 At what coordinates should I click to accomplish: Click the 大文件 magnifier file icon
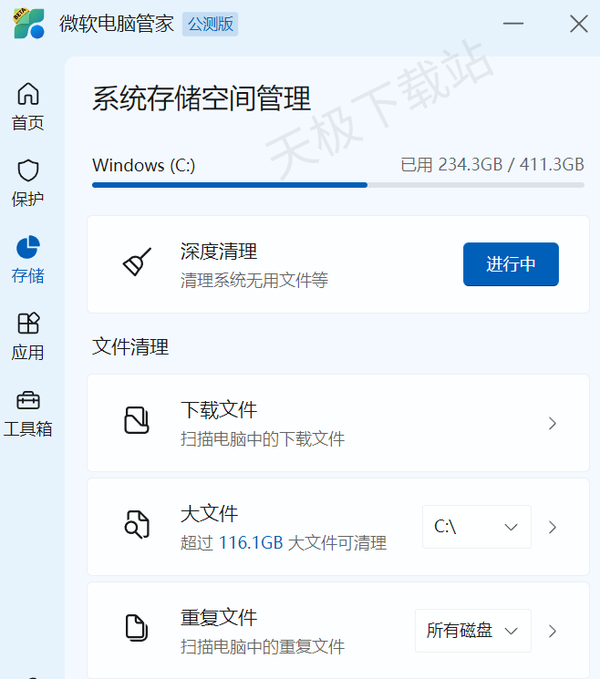pos(137,524)
